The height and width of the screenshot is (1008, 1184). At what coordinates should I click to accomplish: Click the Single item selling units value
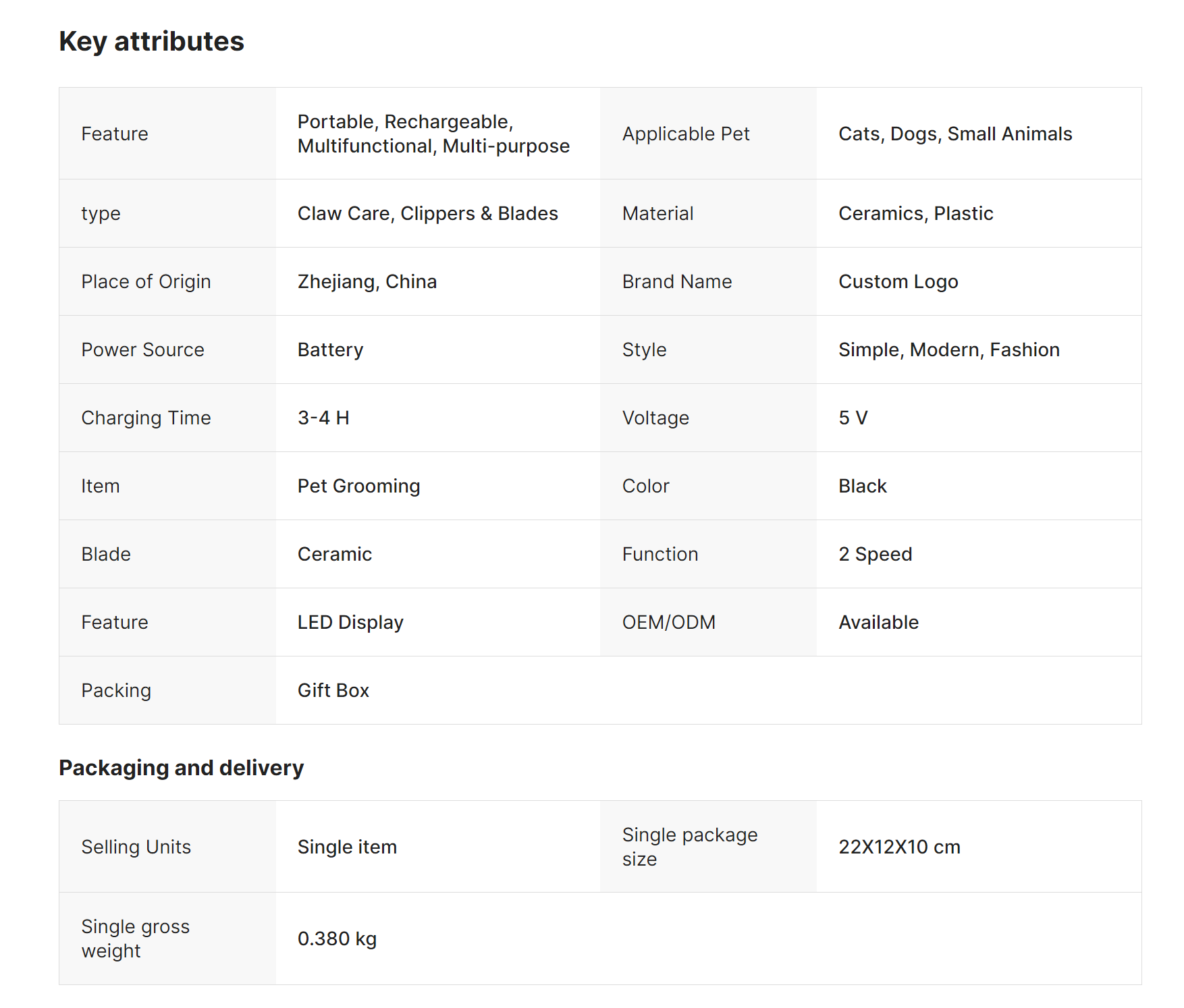pos(347,847)
